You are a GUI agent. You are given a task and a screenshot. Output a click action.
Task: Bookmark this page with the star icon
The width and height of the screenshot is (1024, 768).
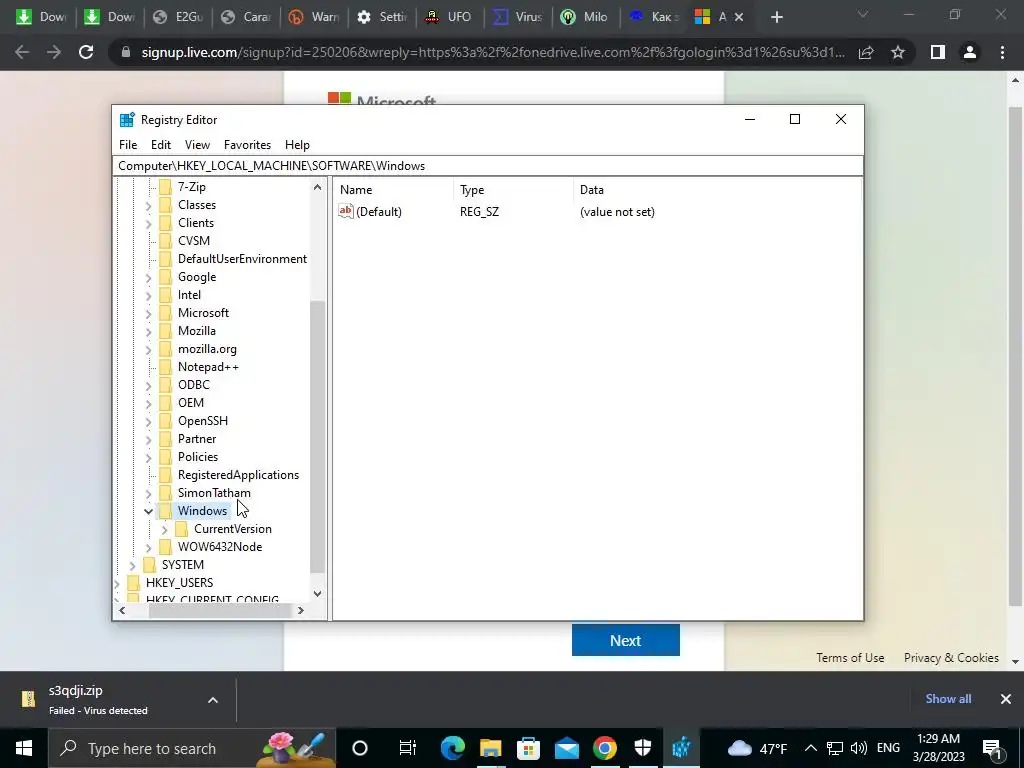(x=898, y=52)
